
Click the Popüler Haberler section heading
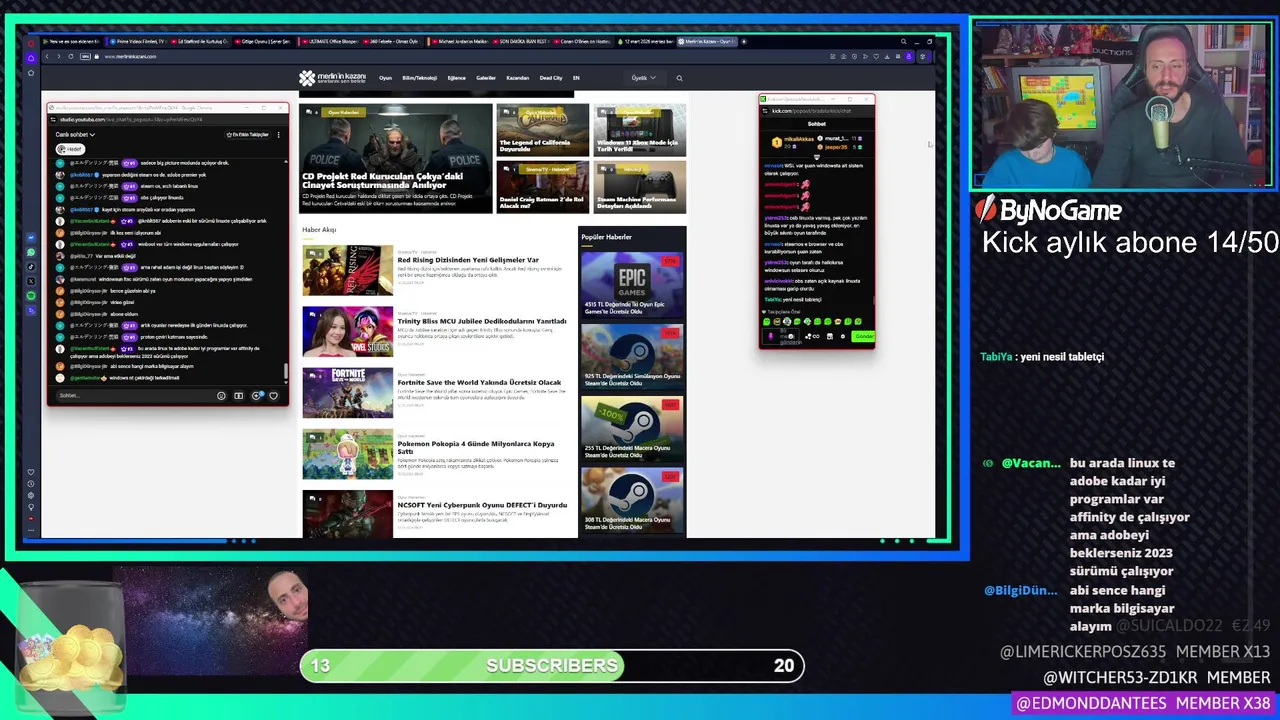[x=607, y=237]
